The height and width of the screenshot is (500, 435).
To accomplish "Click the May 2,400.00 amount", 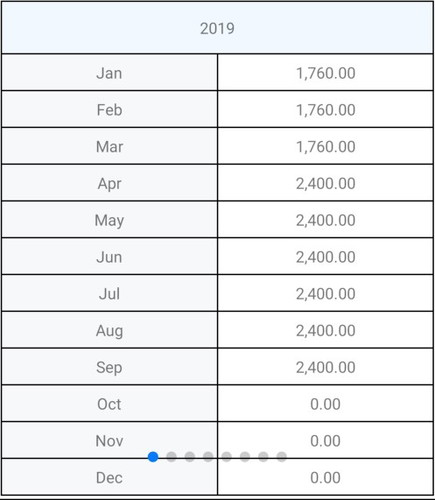I will click(x=326, y=220).
